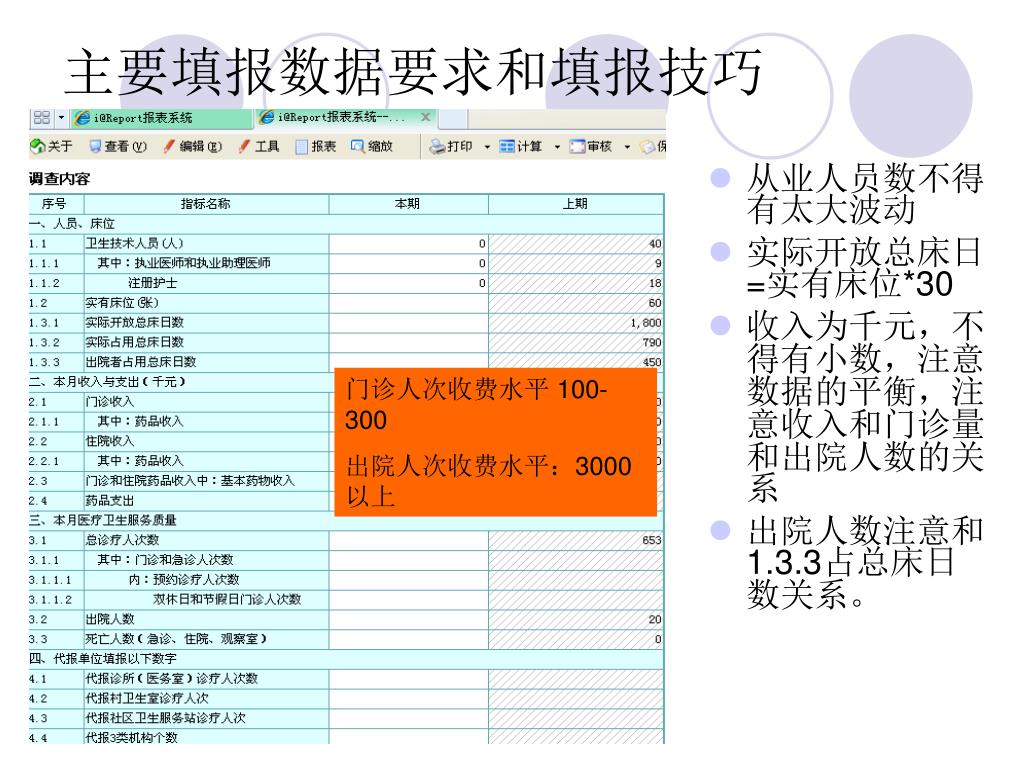
Task: Open the tab list dropdown arrow
Action: [x=61, y=118]
